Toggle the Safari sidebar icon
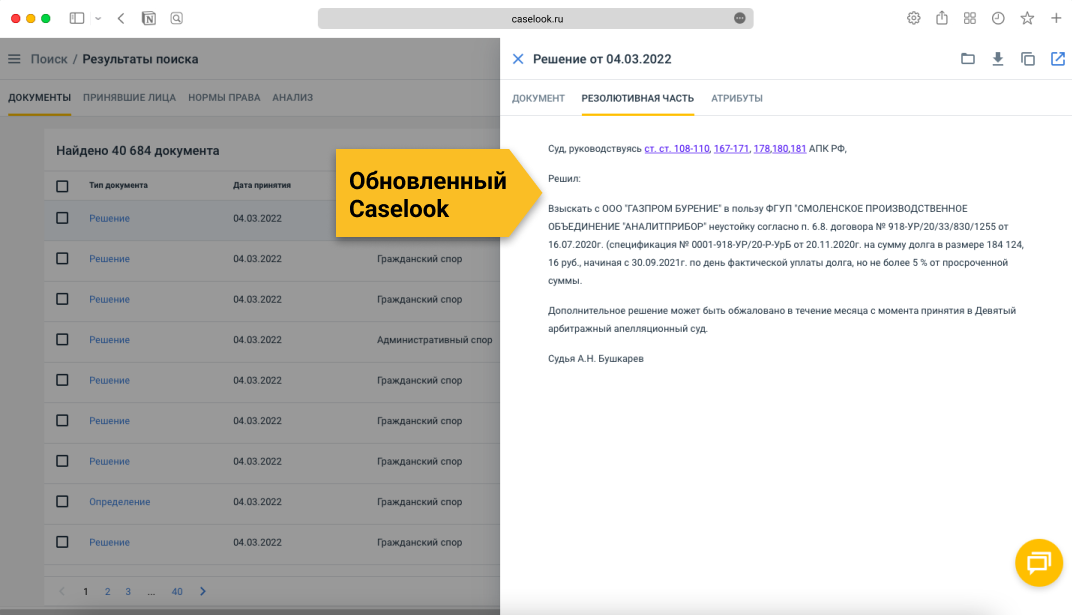The height and width of the screenshot is (615, 1072). pyautogui.click(x=77, y=18)
